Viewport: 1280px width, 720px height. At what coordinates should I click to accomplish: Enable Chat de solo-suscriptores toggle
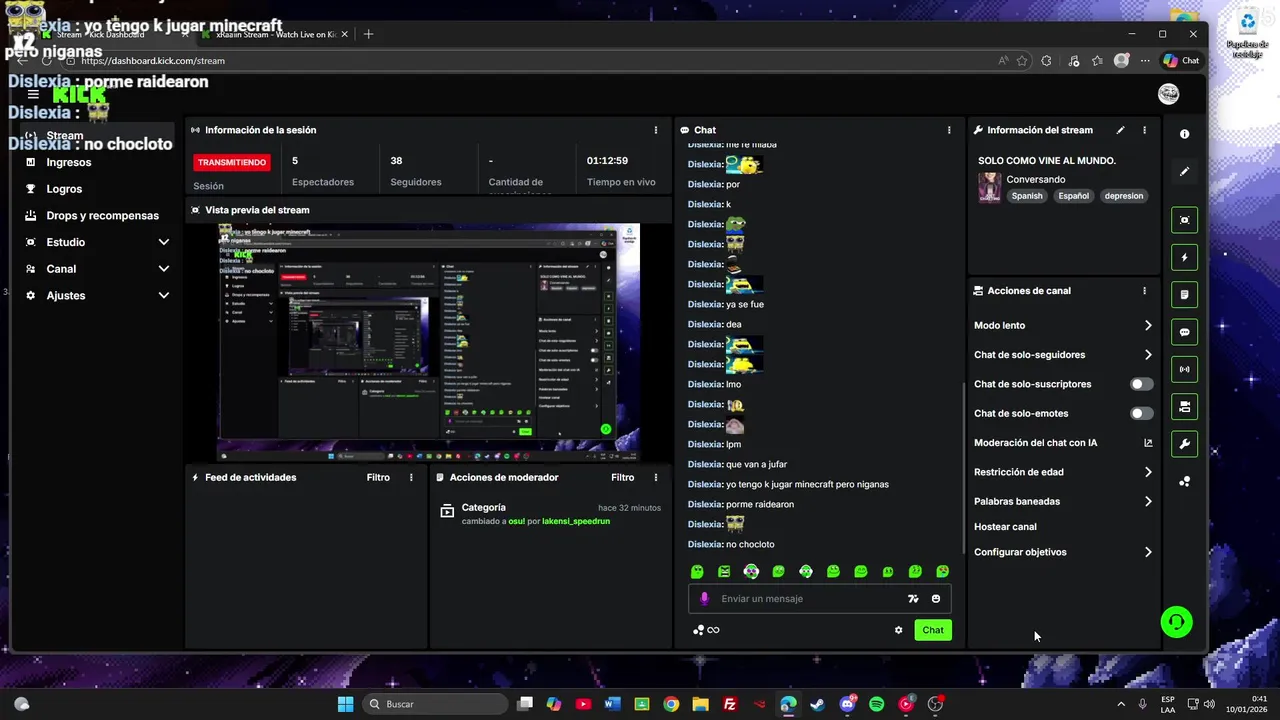[x=1141, y=384]
